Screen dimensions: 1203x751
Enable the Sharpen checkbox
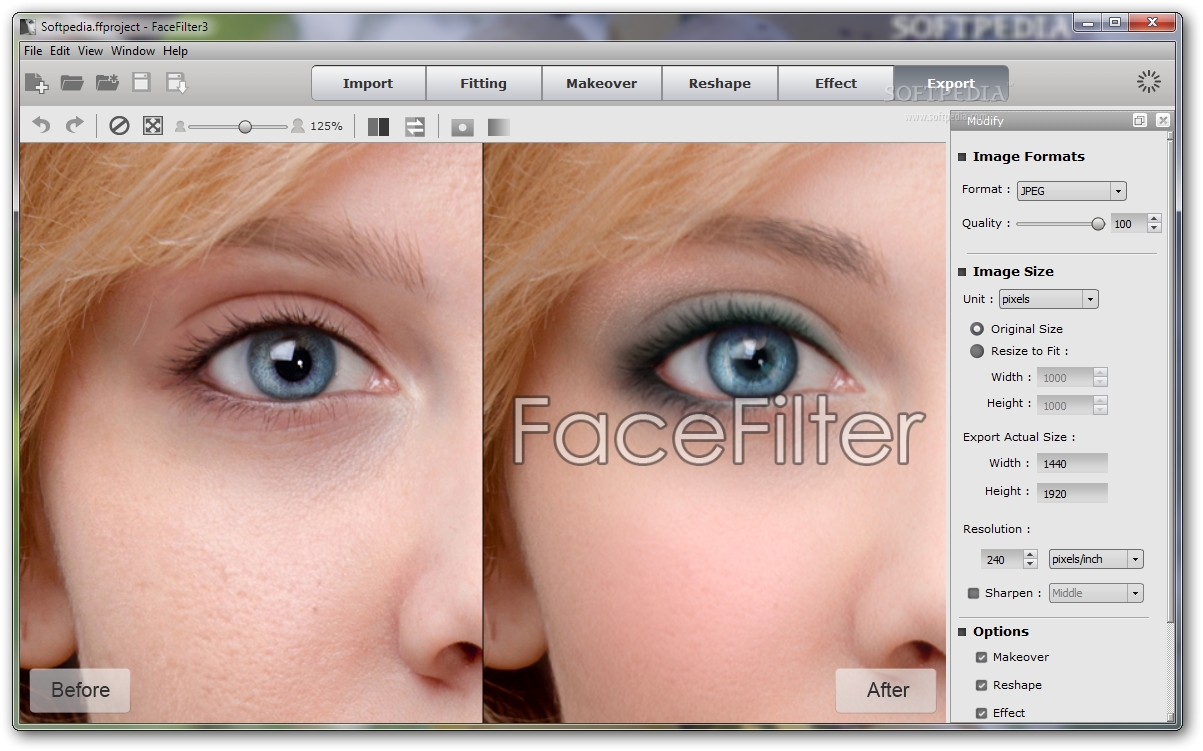pyautogui.click(x=973, y=593)
